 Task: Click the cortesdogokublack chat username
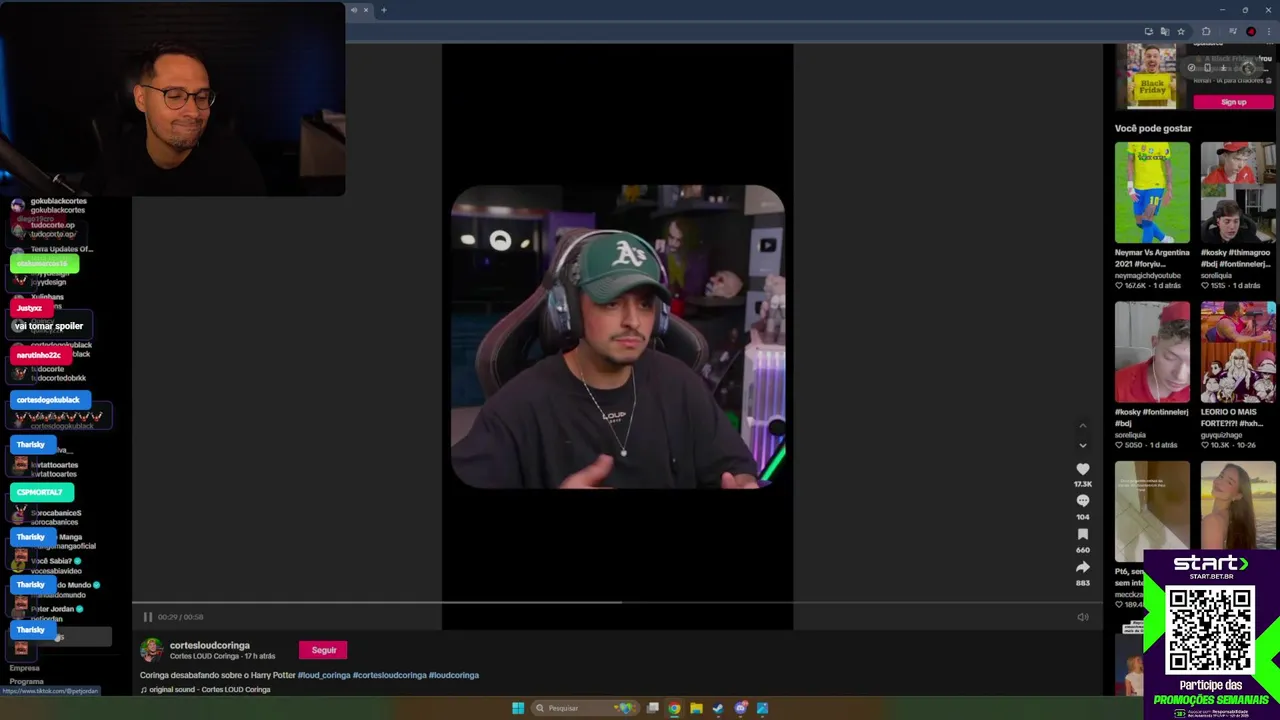(x=47, y=400)
